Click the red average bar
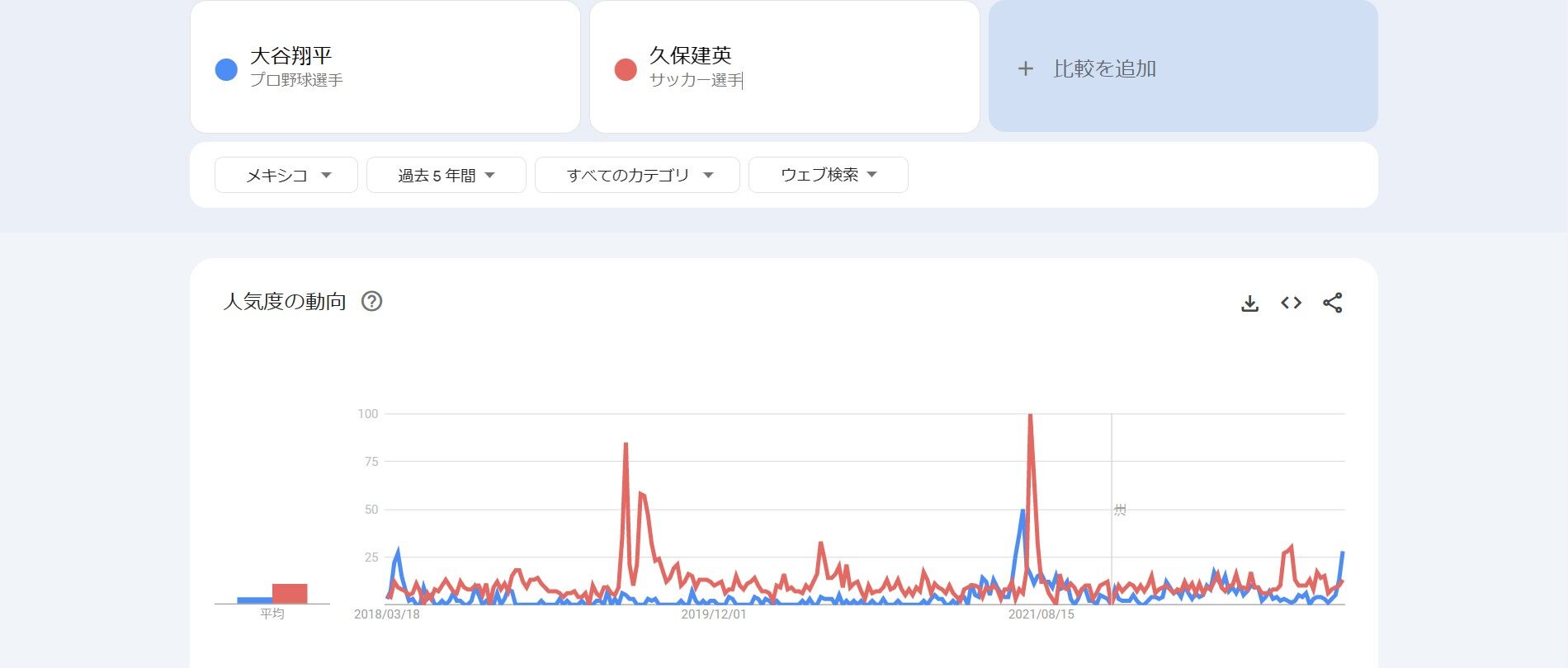Image resolution: width=1568 pixels, height=668 pixels. pos(290,594)
